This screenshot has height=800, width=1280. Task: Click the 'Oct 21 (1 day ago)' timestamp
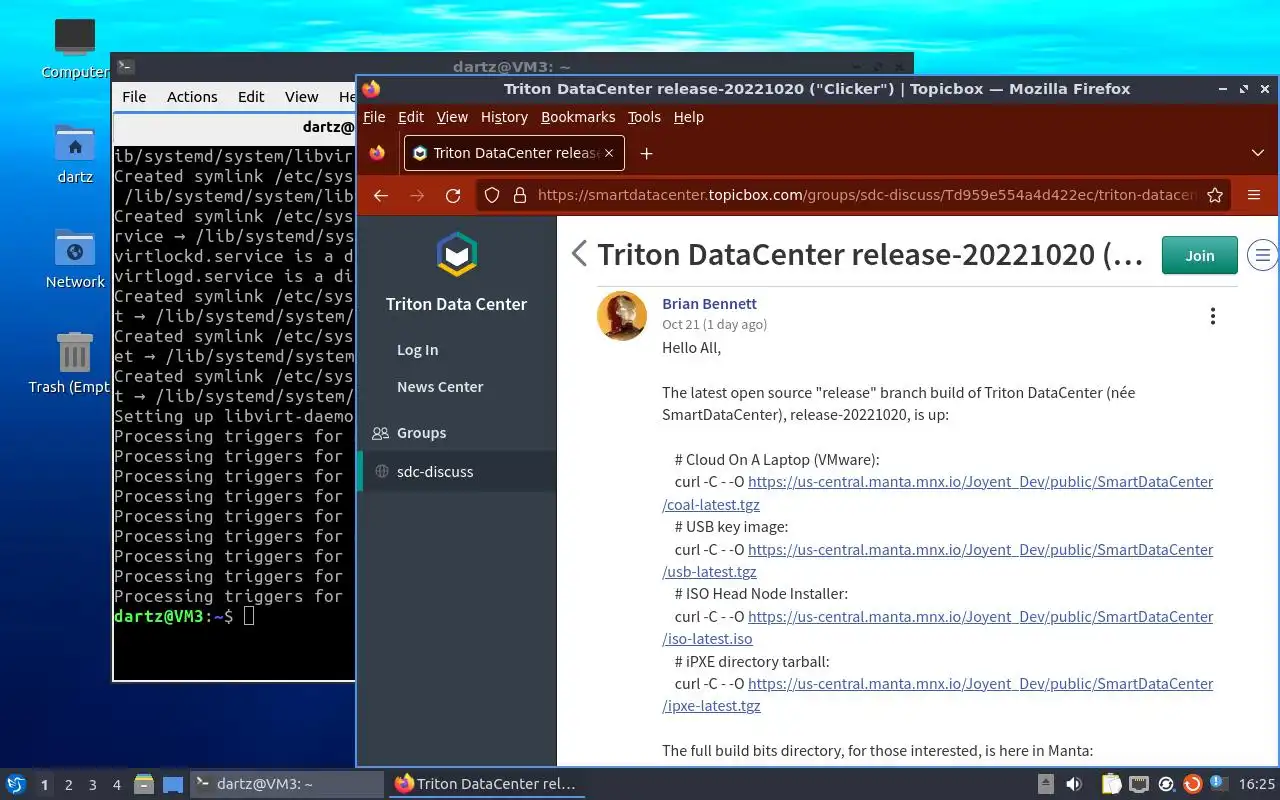pyautogui.click(x=714, y=325)
